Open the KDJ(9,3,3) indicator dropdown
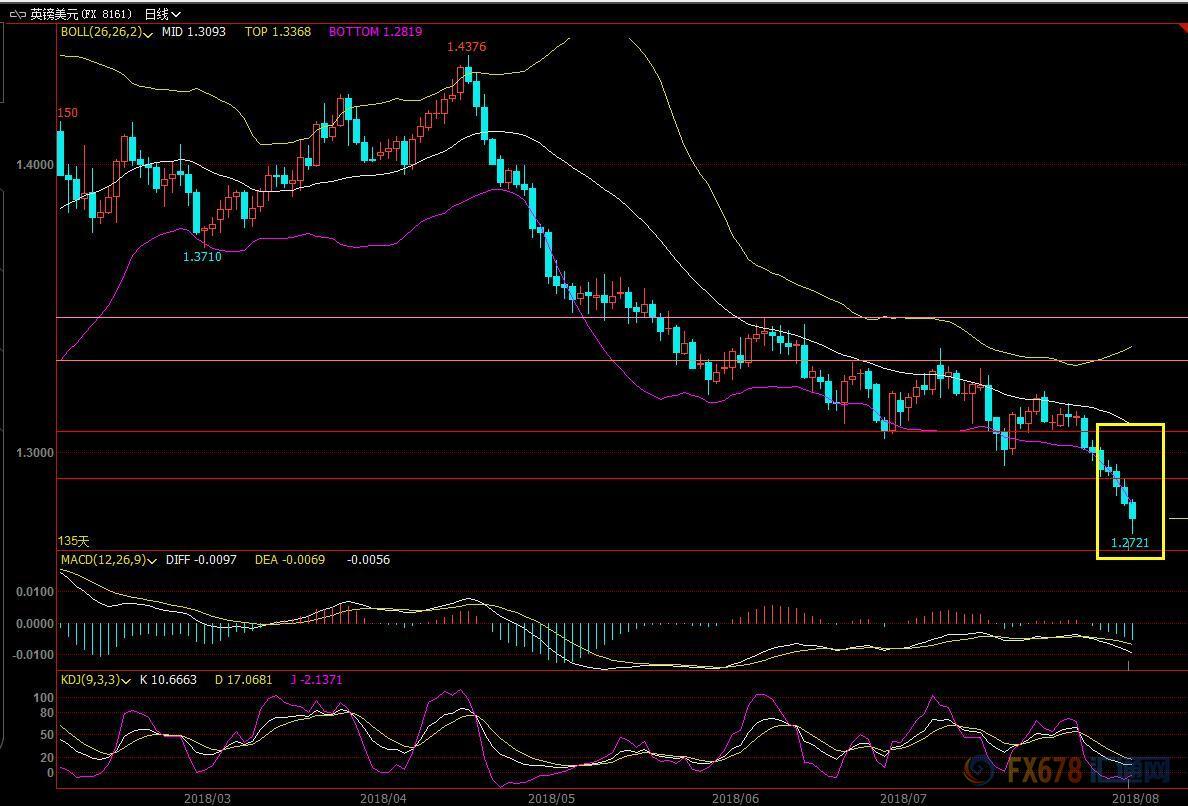This screenshot has width=1188, height=806. [x=125, y=680]
